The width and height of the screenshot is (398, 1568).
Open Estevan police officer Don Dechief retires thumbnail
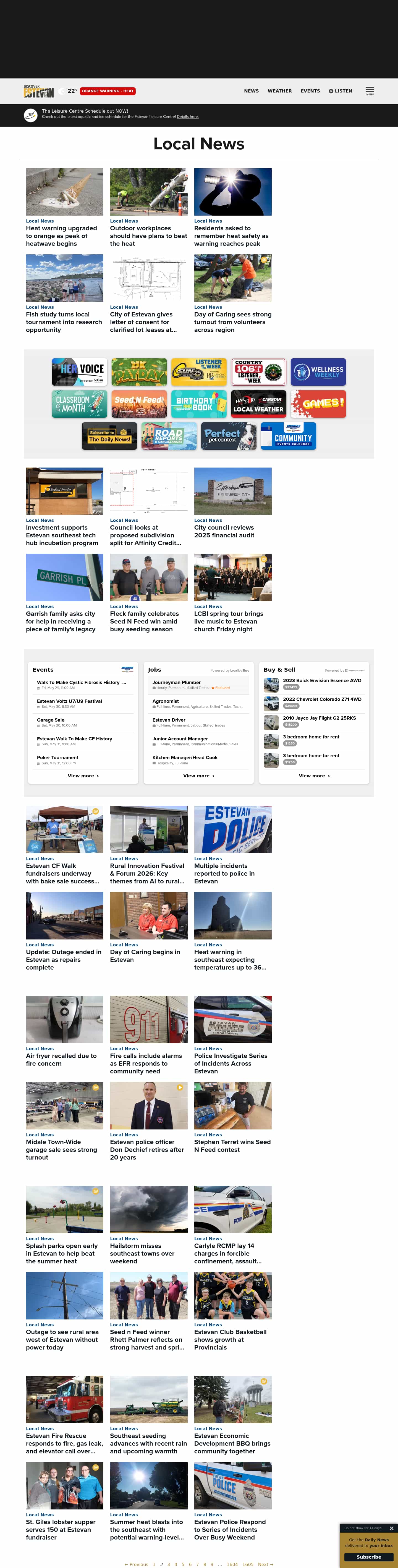pyautogui.click(x=149, y=1105)
